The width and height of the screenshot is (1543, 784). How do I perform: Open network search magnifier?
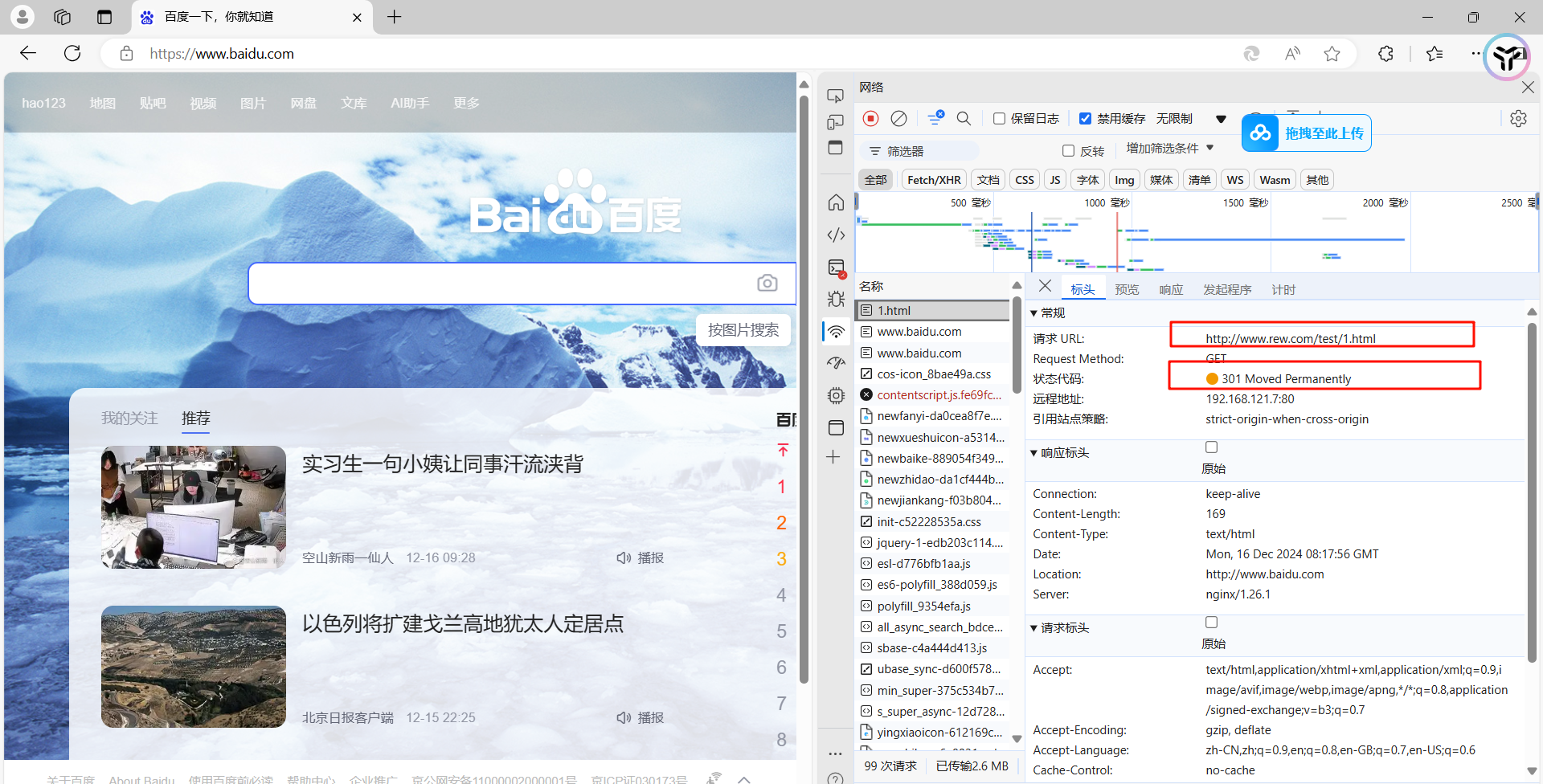pyautogui.click(x=964, y=119)
